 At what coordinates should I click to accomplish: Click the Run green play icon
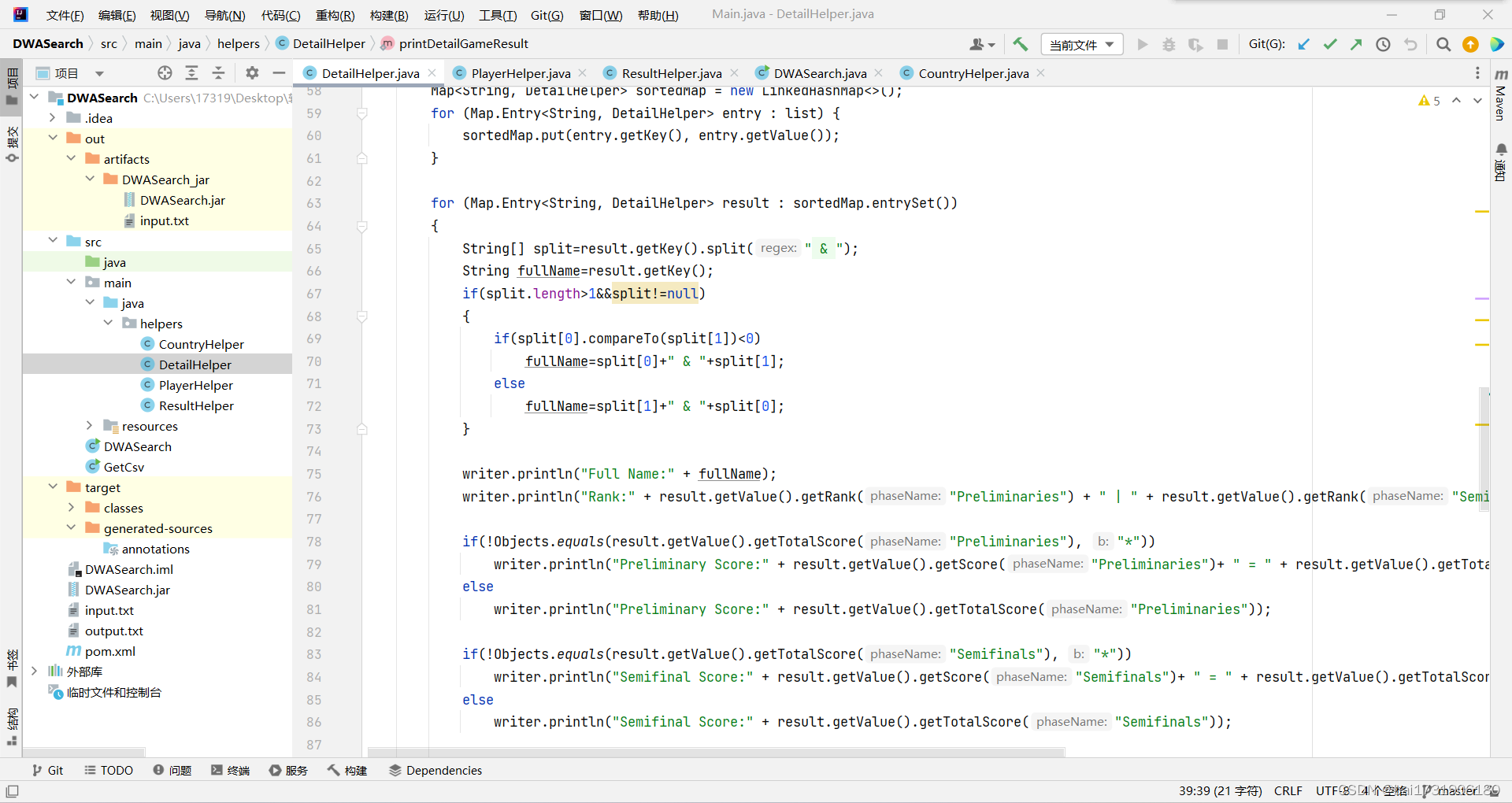tap(1143, 44)
